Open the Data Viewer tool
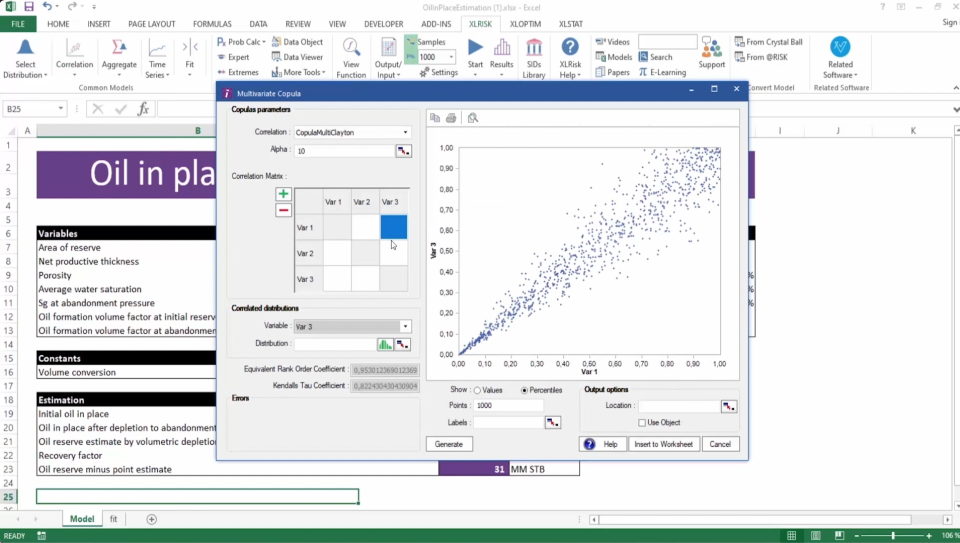The height and width of the screenshot is (543, 960). point(297,57)
